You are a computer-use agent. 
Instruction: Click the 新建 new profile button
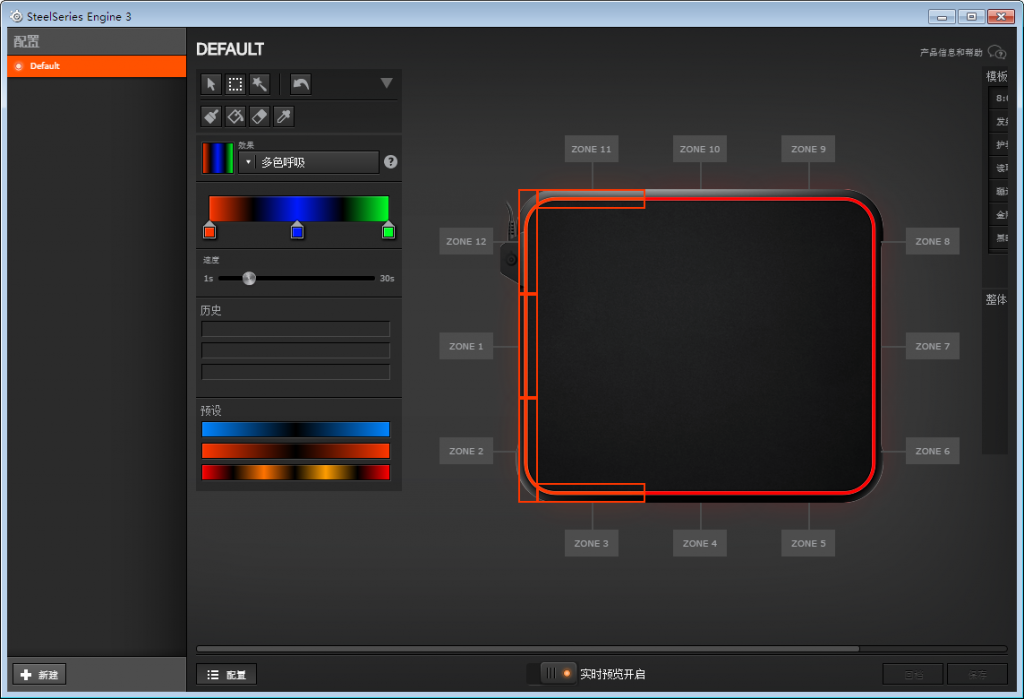[39, 675]
